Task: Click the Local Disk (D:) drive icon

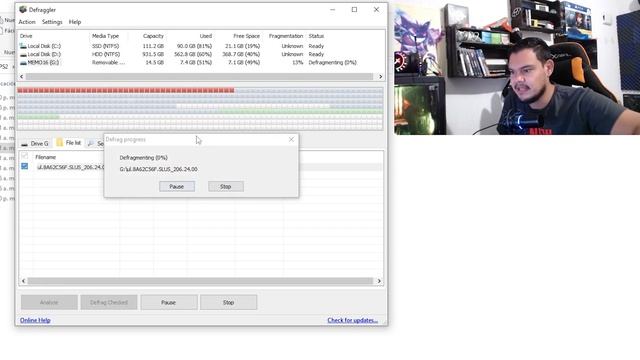Action: coord(23,55)
